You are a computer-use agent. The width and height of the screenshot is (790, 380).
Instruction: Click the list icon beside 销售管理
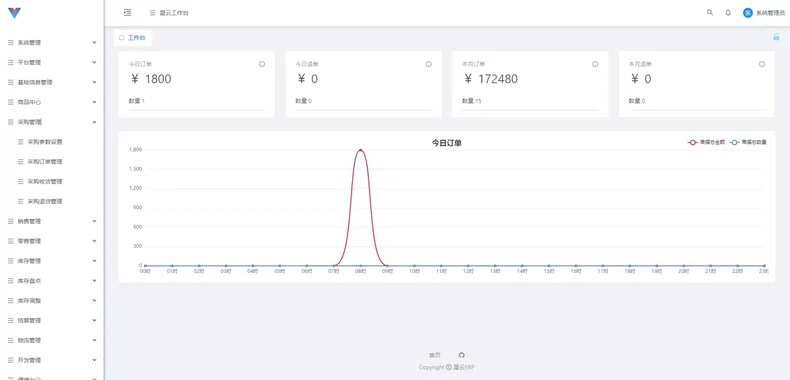coord(11,221)
